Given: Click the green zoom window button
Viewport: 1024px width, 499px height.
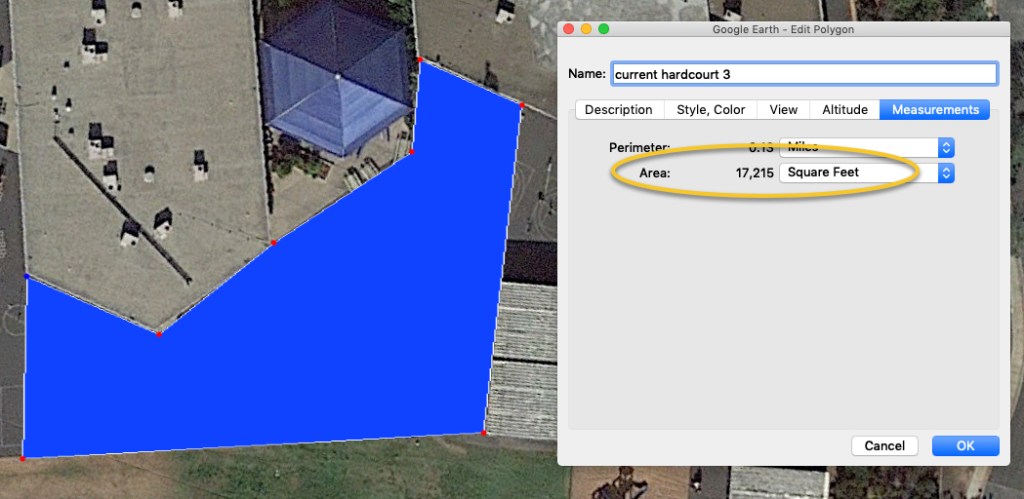Looking at the screenshot, I should pos(604,29).
